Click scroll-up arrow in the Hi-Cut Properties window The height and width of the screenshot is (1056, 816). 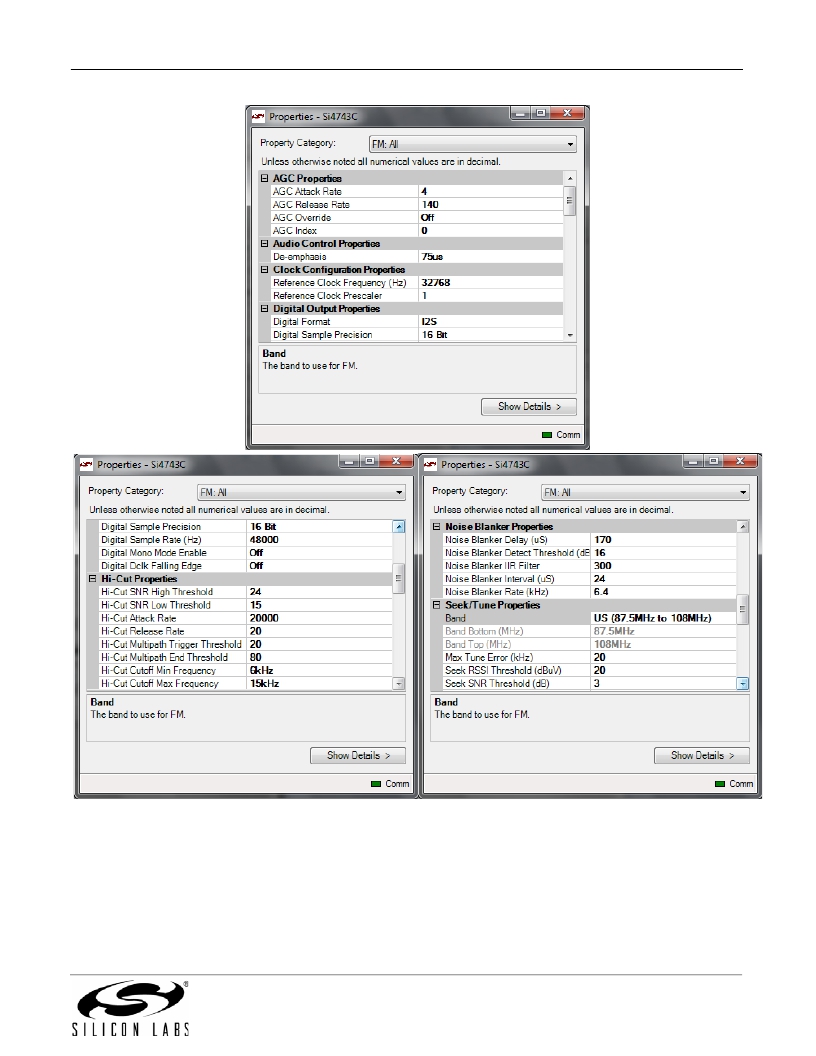point(399,527)
